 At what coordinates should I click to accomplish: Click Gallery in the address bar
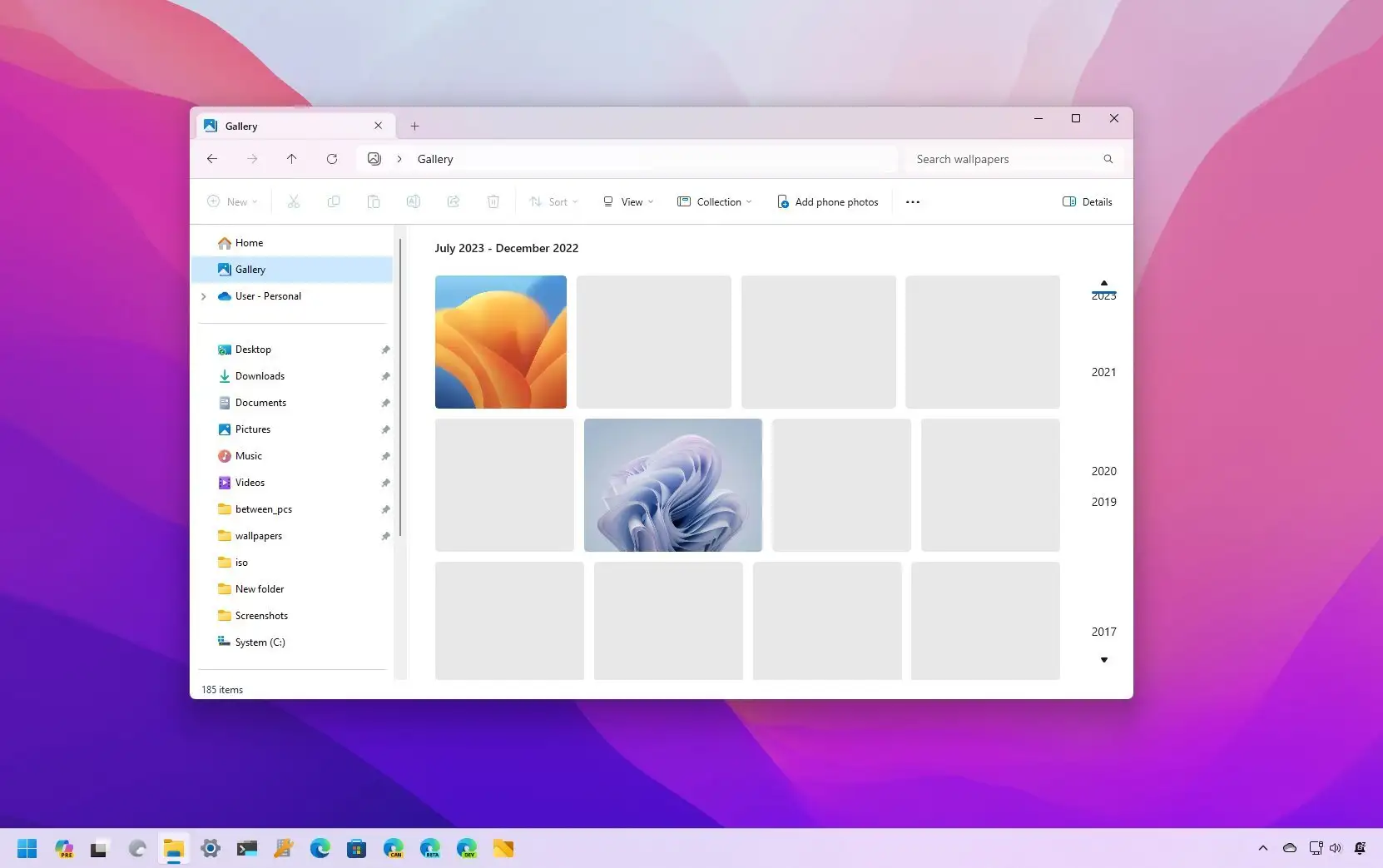coord(435,159)
